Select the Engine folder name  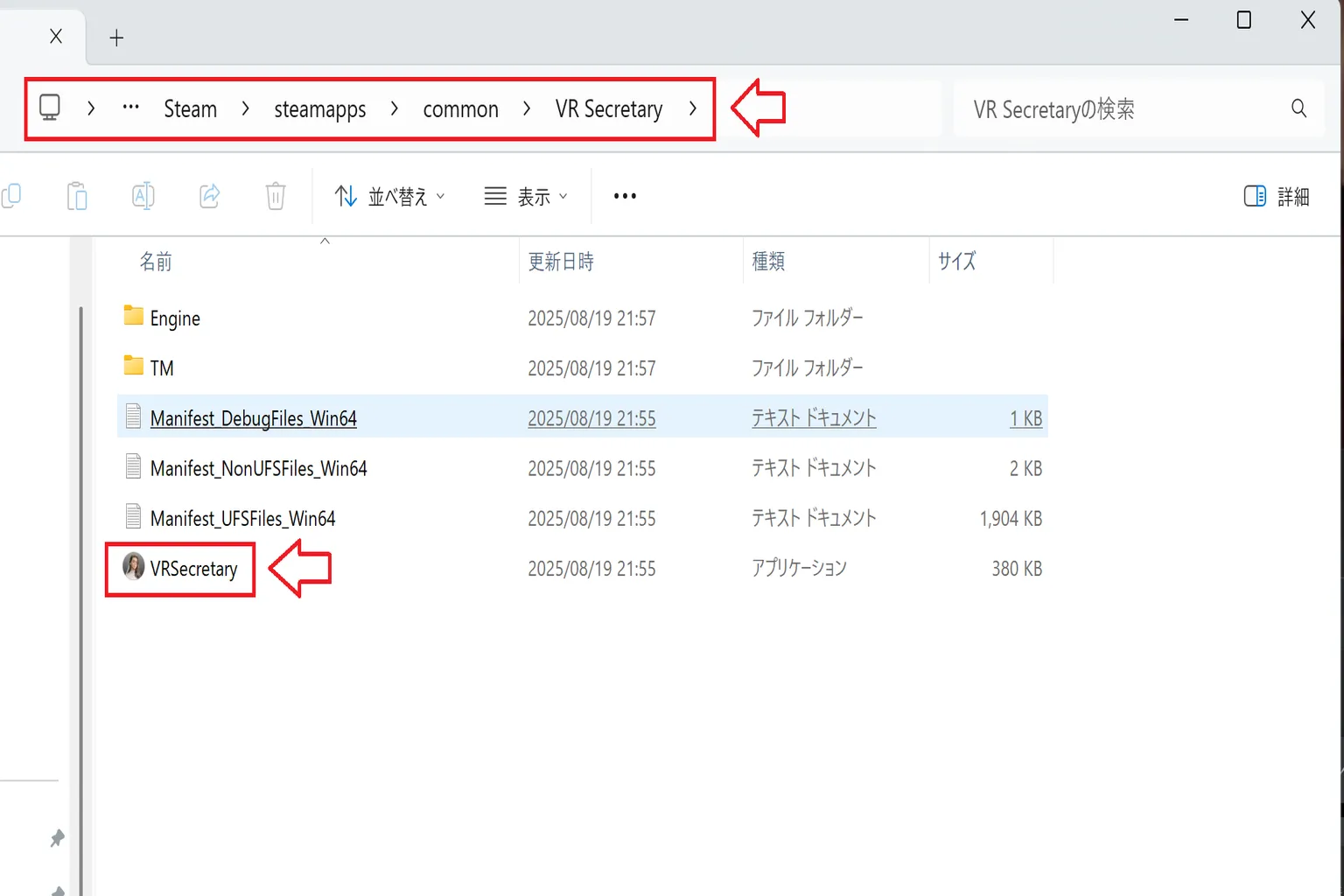[175, 318]
